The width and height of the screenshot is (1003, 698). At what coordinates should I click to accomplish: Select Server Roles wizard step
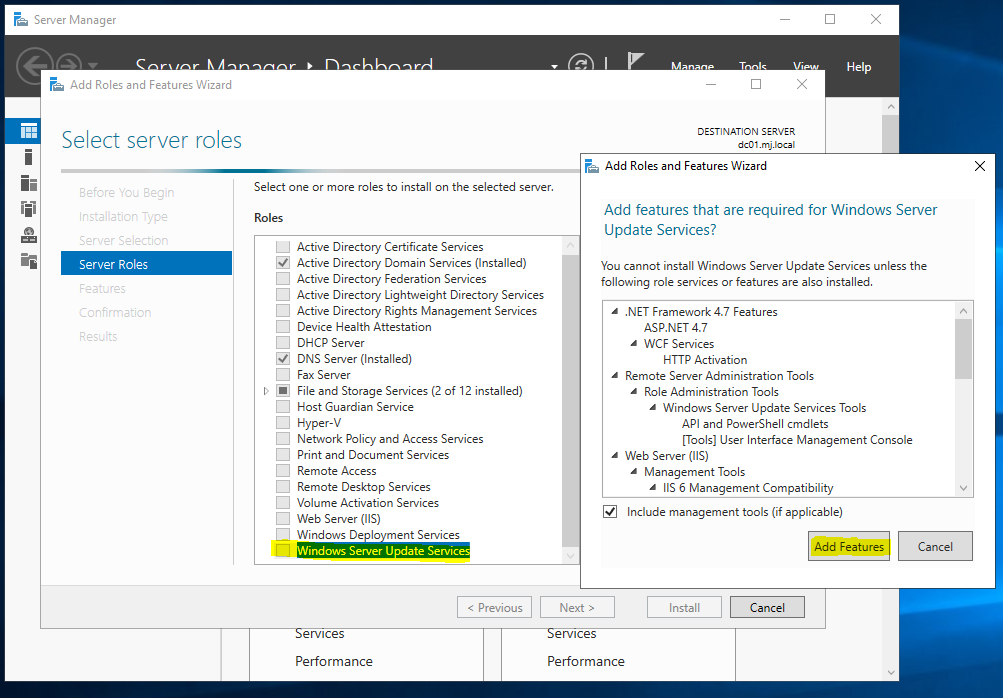pyautogui.click(x=146, y=264)
